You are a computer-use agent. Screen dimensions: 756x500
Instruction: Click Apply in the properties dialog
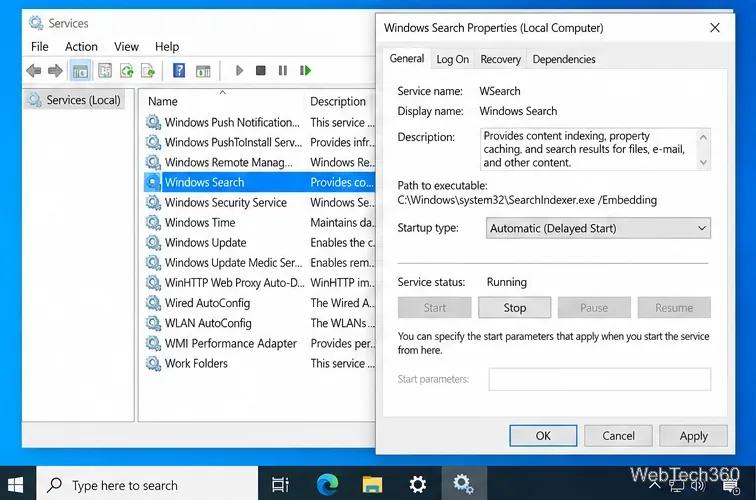click(693, 436)
